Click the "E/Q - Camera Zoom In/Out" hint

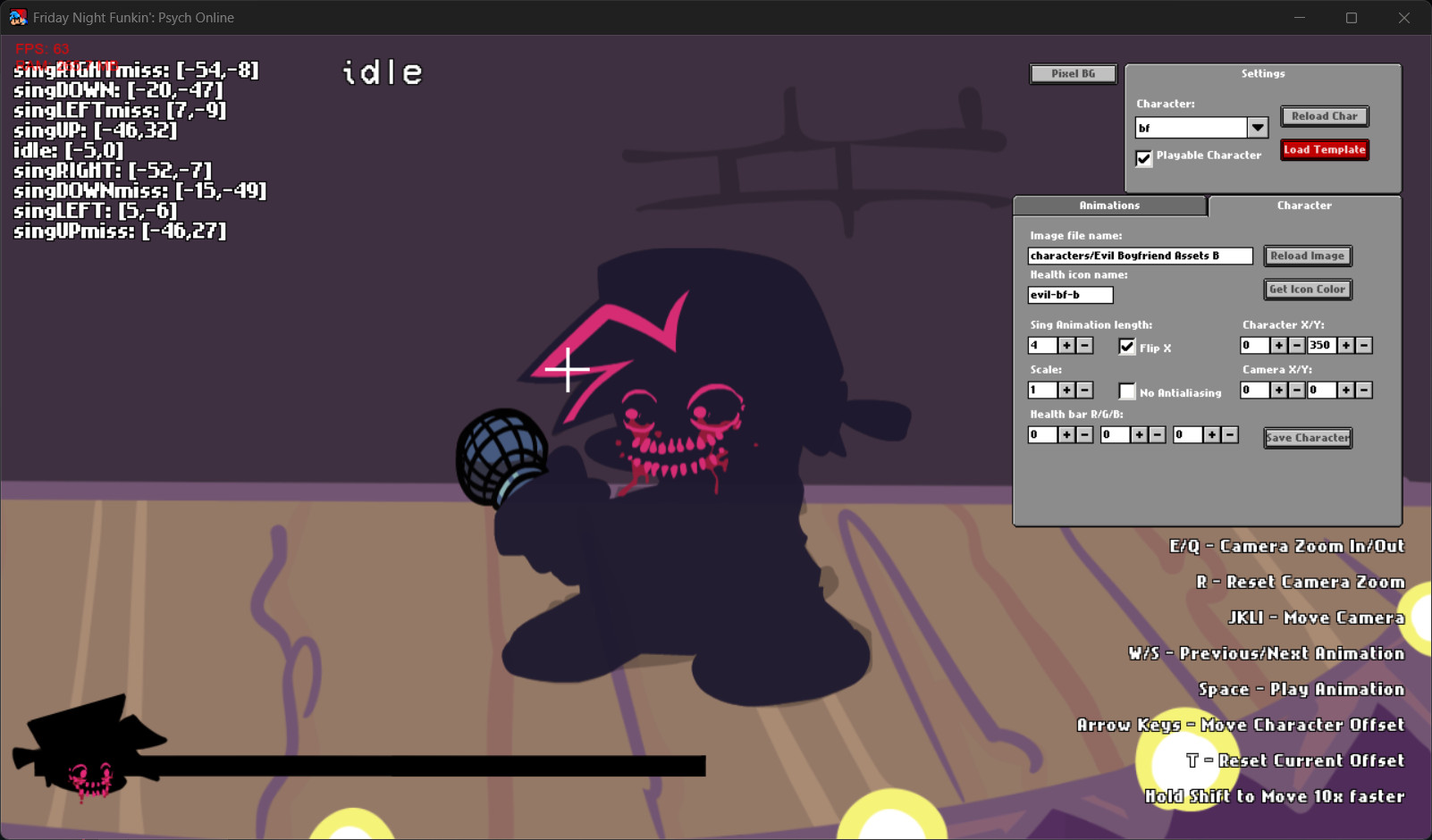(1287, 546)
